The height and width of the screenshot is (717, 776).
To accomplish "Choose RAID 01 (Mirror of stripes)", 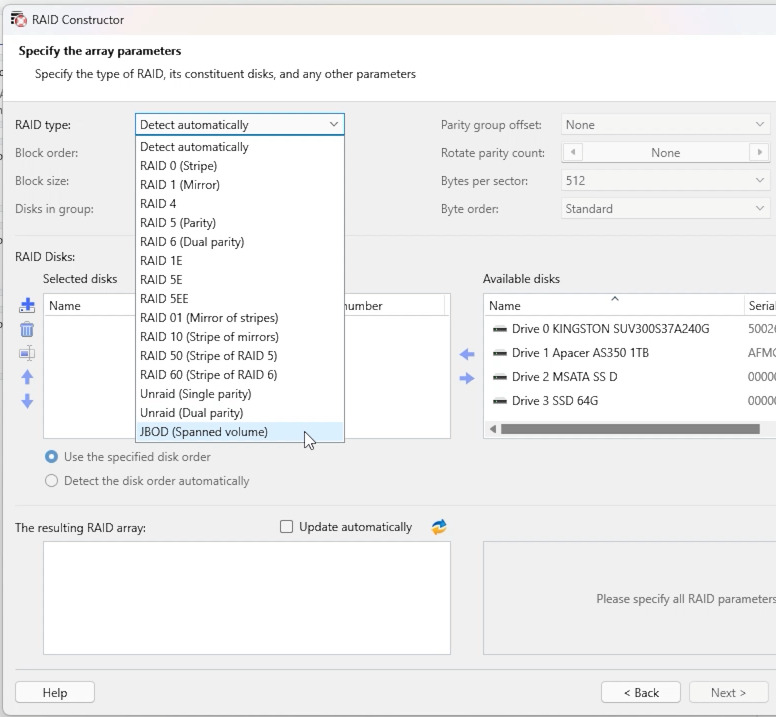I will [240, 318].
